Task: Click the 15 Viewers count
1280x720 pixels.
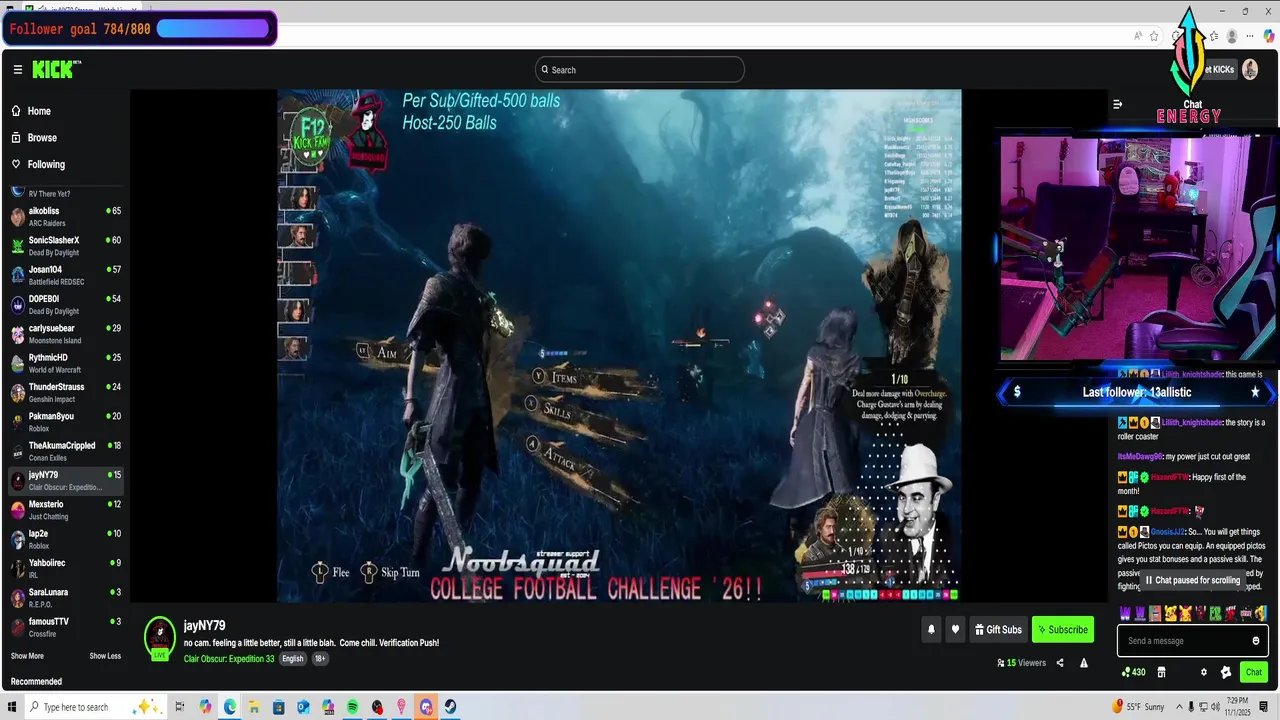Action: [1021, 663]
